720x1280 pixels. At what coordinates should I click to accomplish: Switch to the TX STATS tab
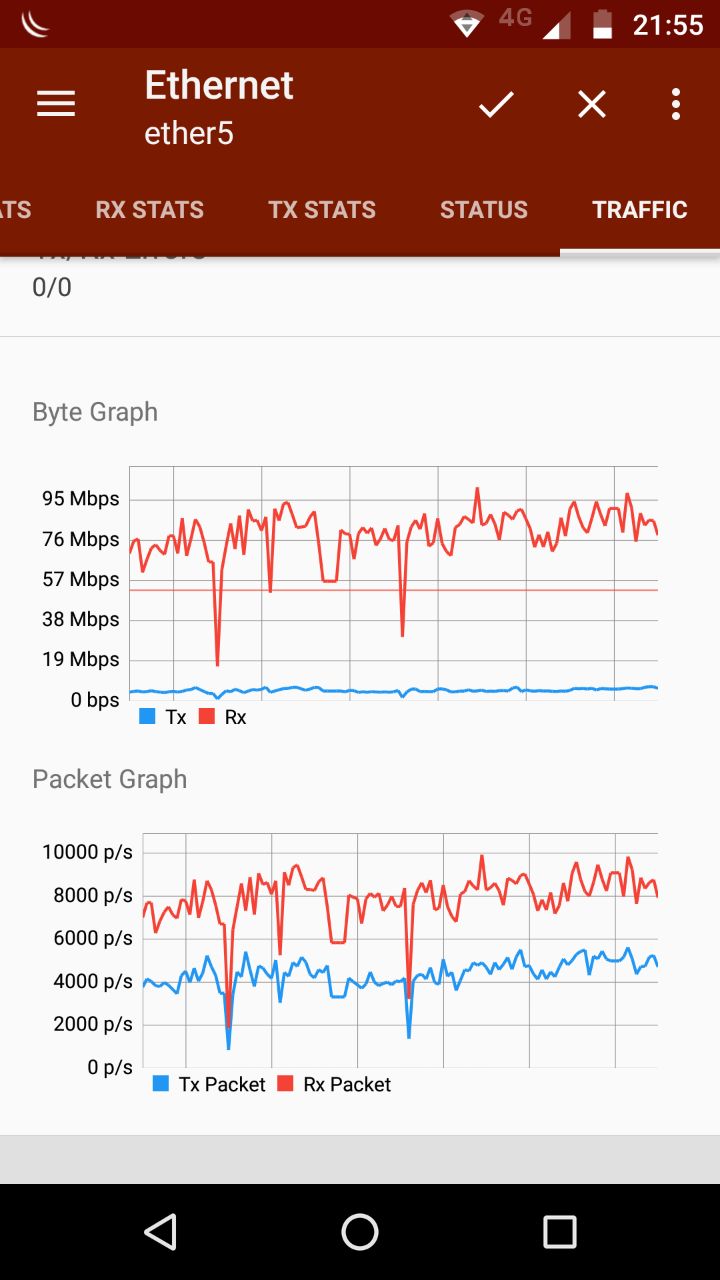pyautogui.click(x=322, y=210)
